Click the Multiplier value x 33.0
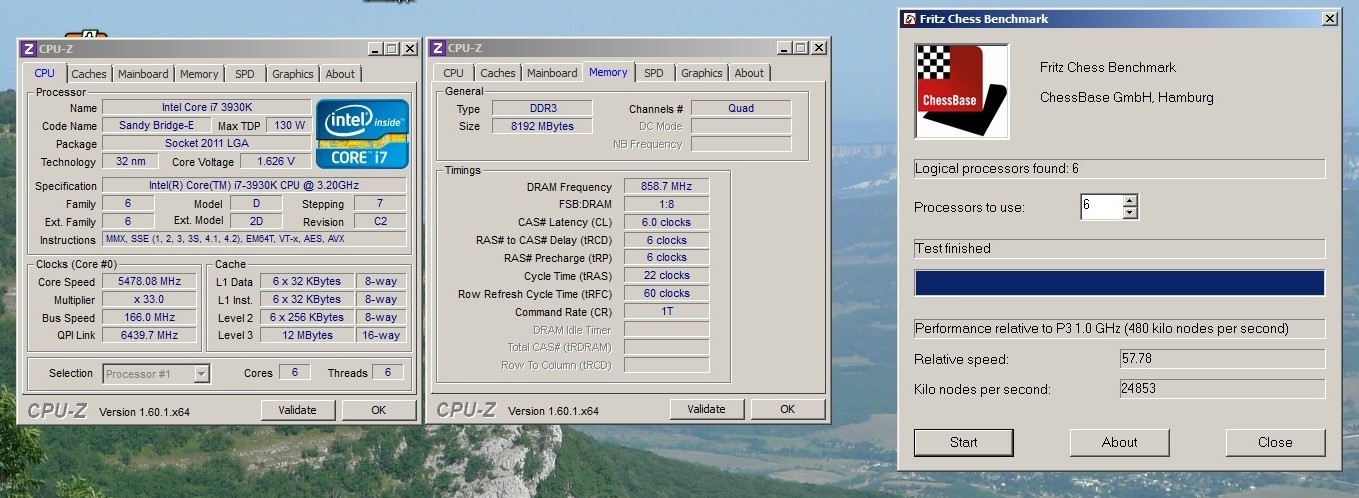The height and width of the screenshot is (498, 1359). 150,300
